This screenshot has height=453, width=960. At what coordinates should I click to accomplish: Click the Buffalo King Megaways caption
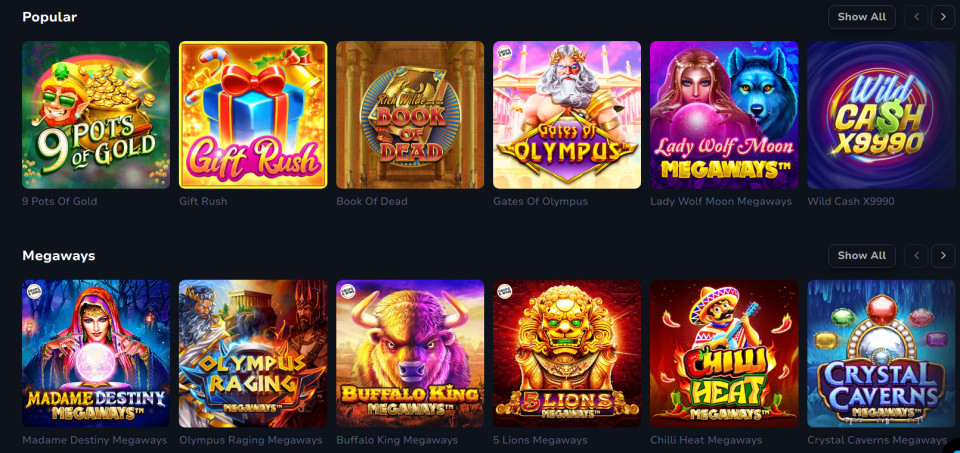pyautogui.click(x=397, y=440)
